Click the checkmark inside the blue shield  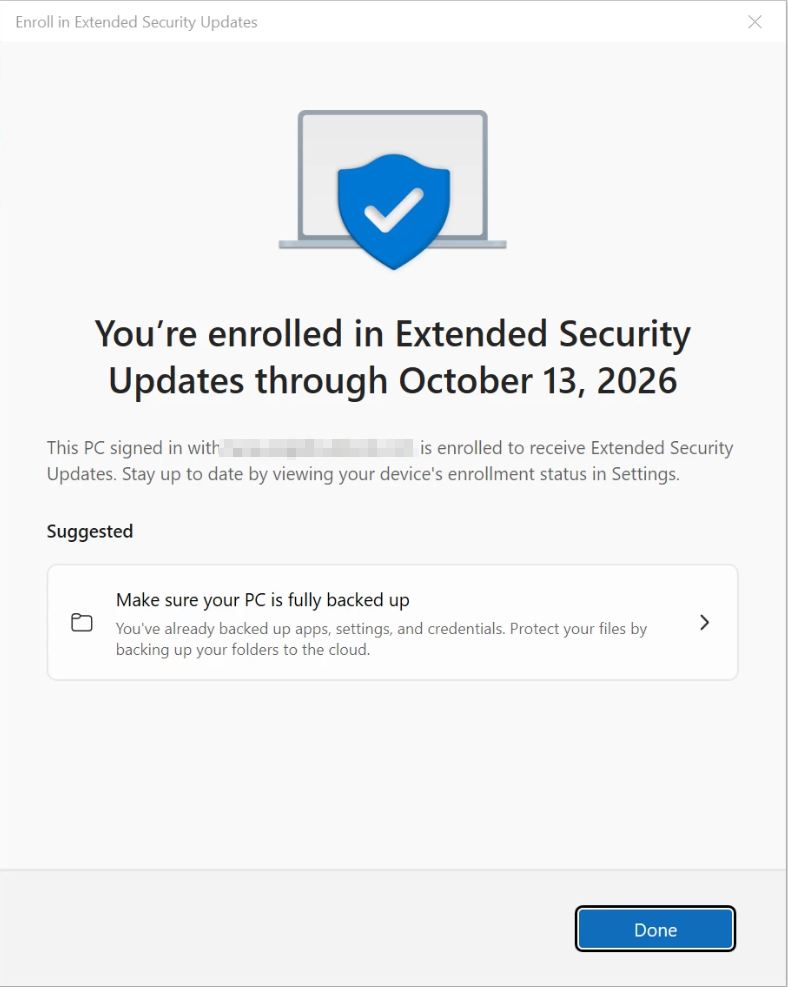point(395,208)
